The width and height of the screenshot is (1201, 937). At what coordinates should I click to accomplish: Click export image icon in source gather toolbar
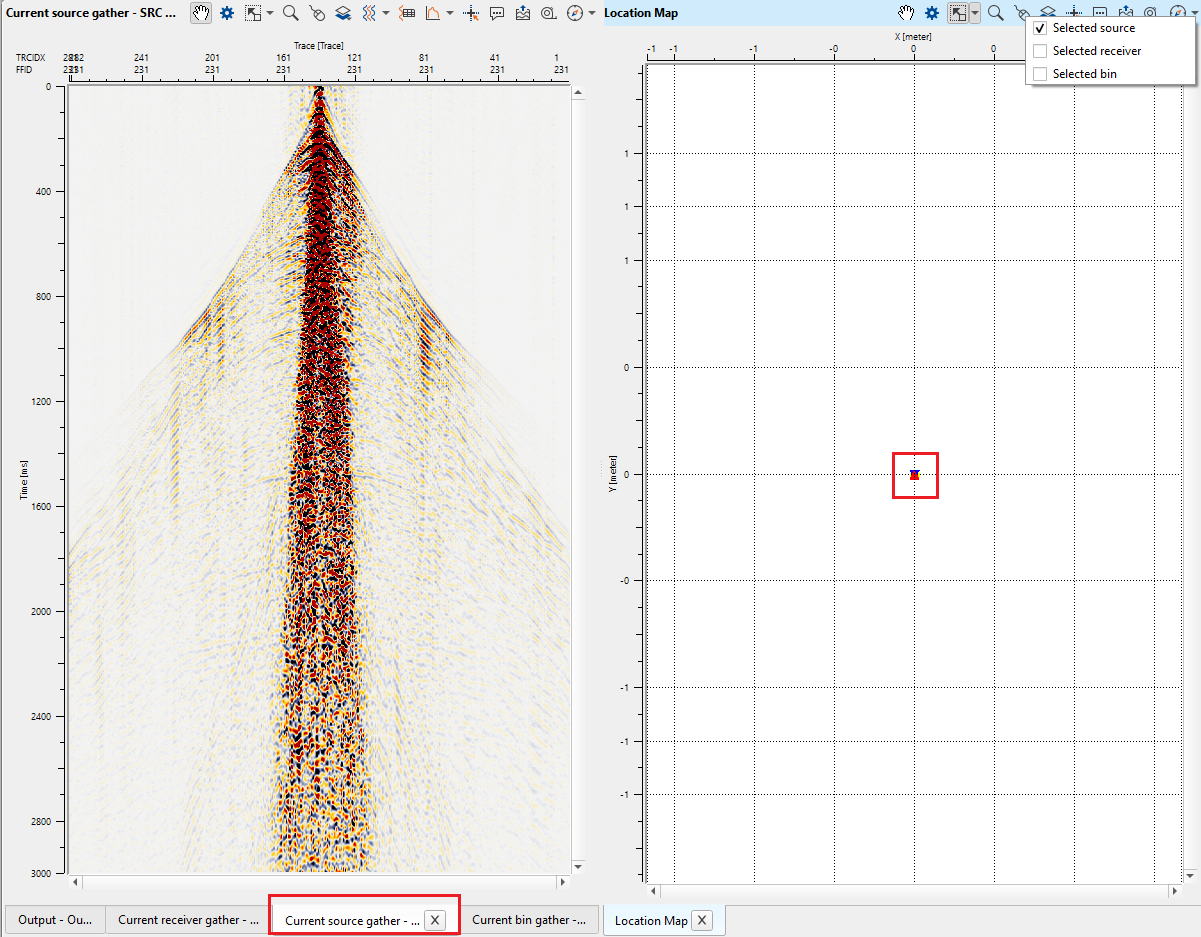523,13
